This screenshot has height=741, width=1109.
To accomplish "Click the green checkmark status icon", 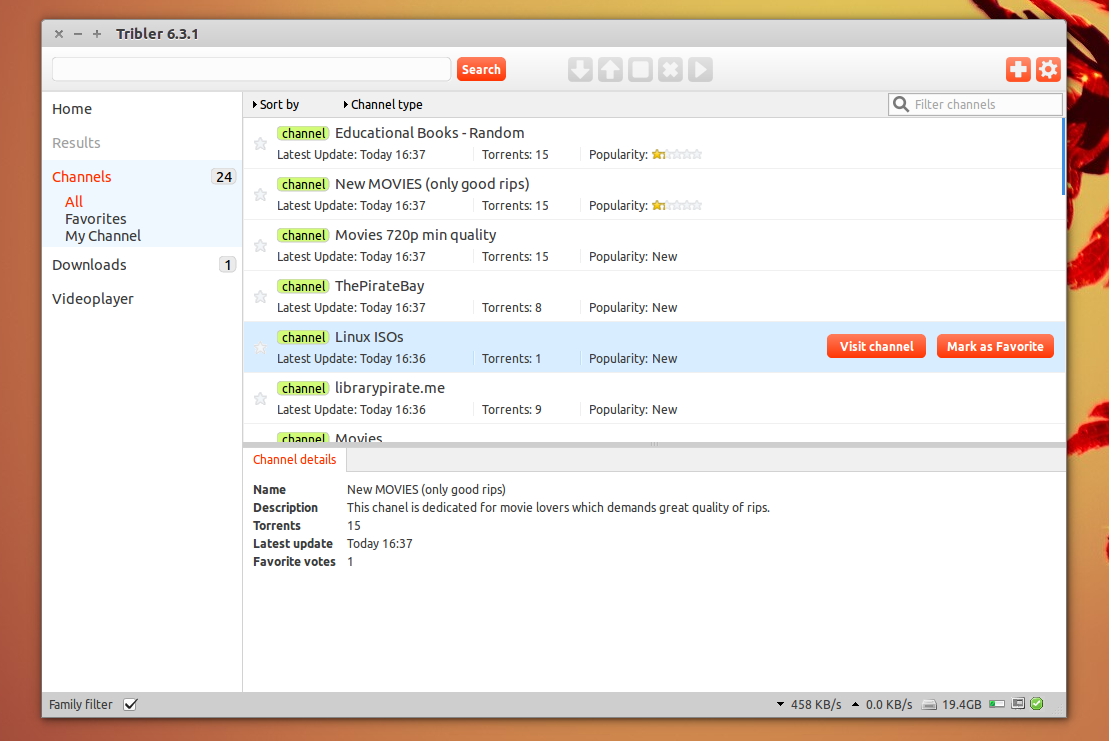I will coord(1037,704).
